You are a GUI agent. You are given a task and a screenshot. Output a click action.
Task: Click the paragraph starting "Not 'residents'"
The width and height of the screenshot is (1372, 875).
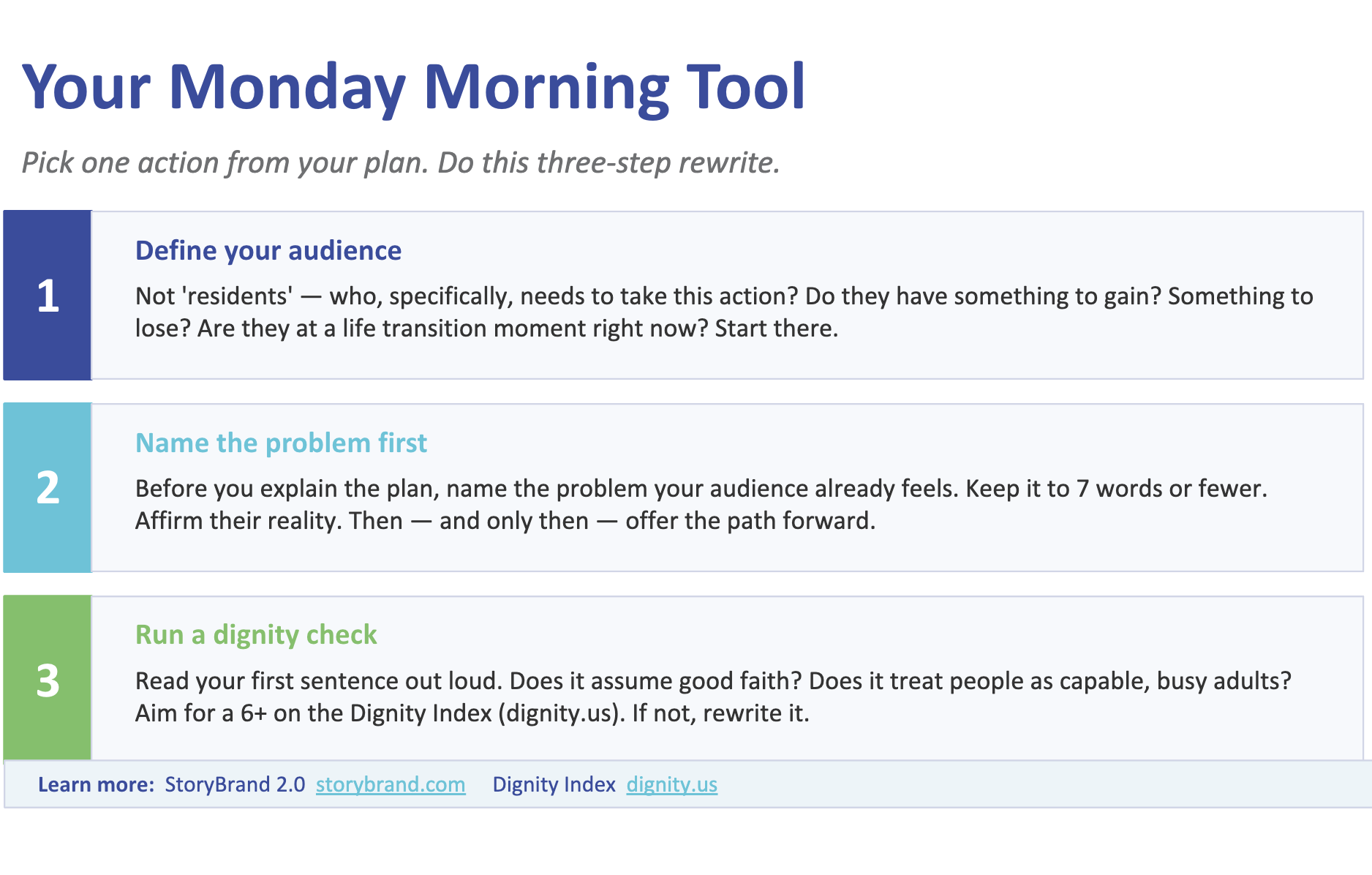click(x=724, y=312)
